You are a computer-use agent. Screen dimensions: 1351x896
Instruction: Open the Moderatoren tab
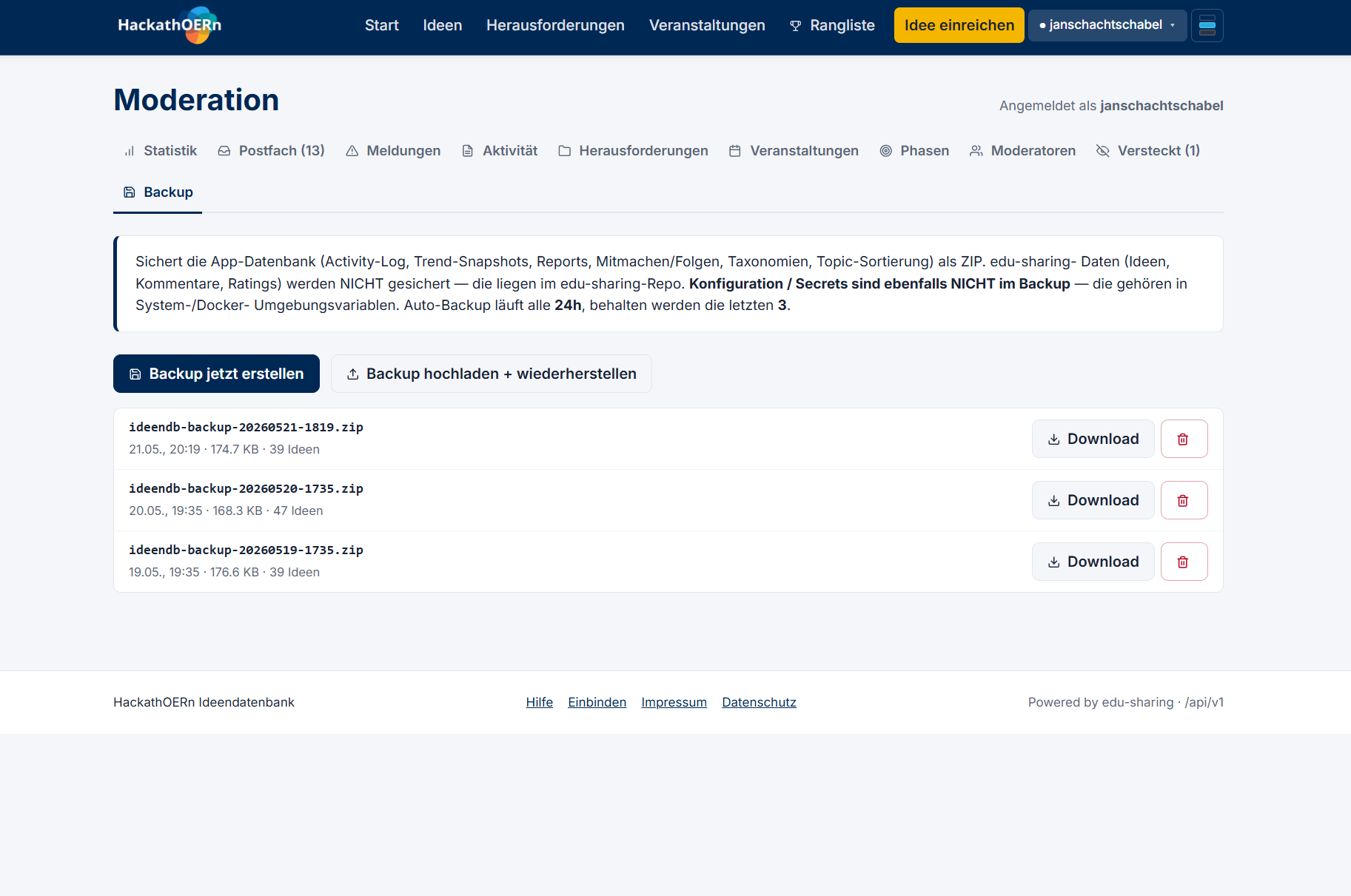tap(1022, 151)
